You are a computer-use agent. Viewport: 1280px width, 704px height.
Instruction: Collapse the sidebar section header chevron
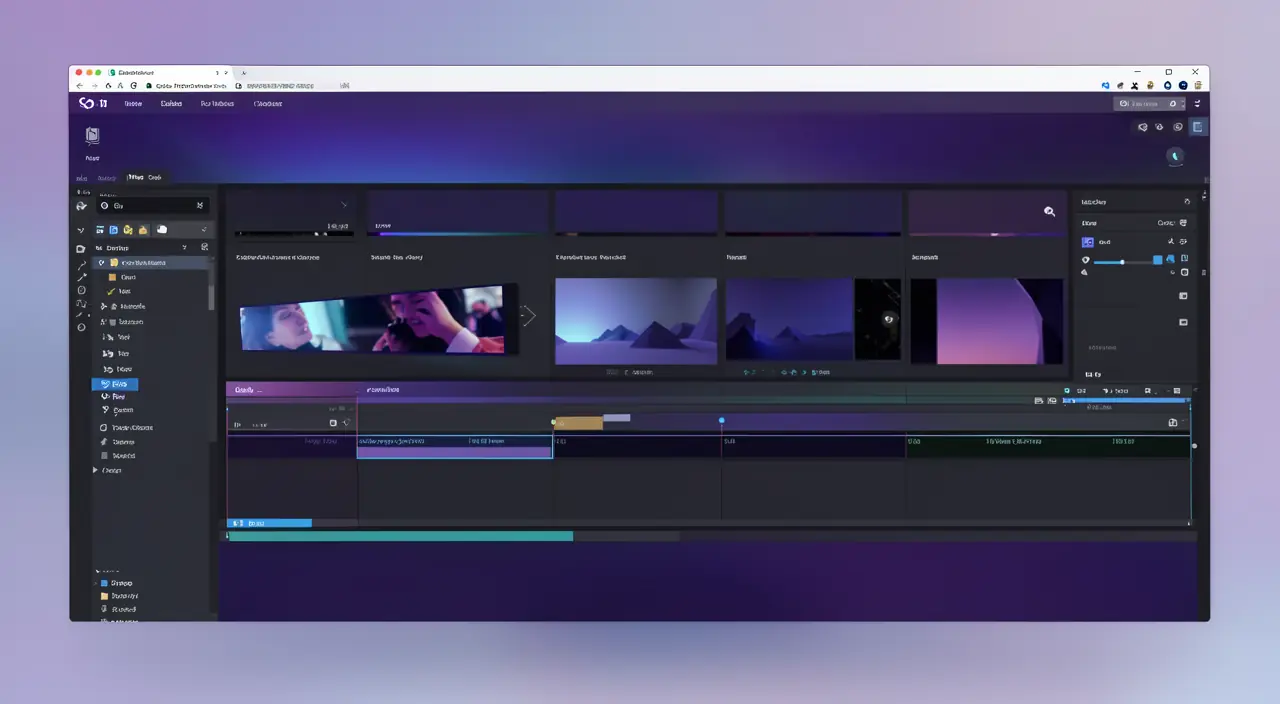[x=185, y=247]
